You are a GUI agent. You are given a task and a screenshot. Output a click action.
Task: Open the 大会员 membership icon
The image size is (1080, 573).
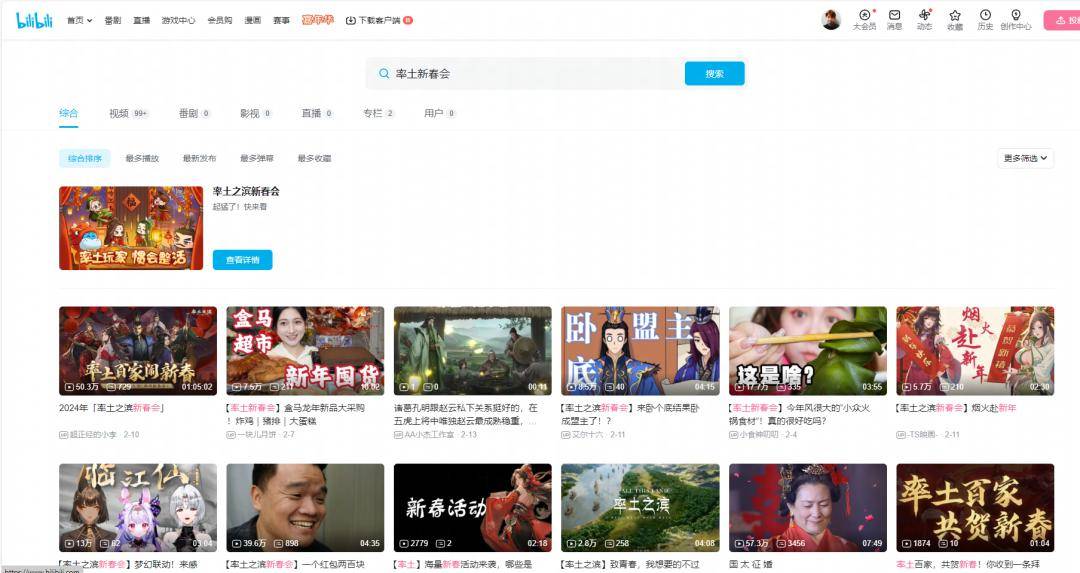(x=864, y=15)
